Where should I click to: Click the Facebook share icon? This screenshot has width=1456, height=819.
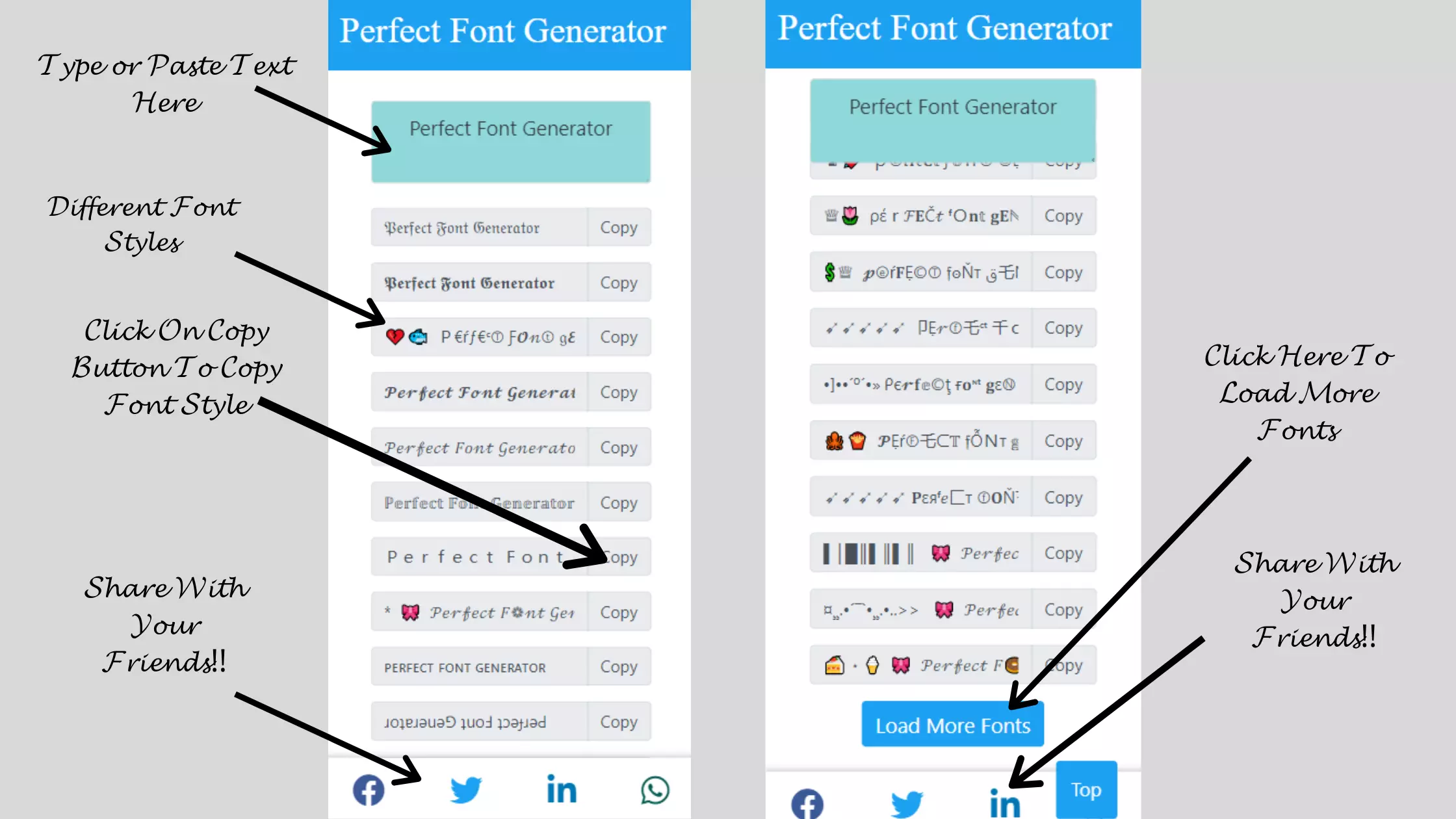[x=369, y=790]
